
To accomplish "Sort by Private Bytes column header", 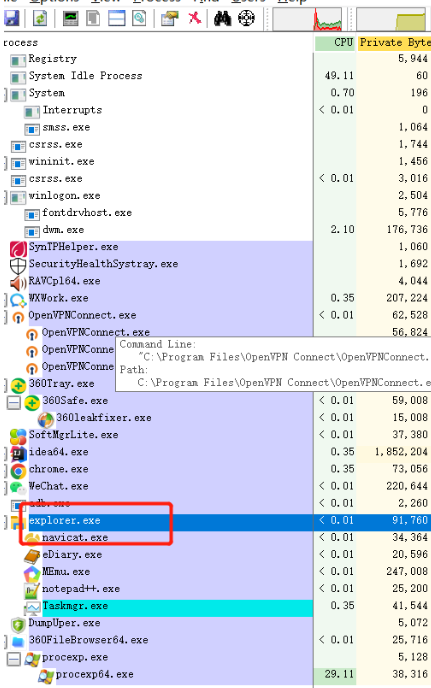I will tap(394, 43).
